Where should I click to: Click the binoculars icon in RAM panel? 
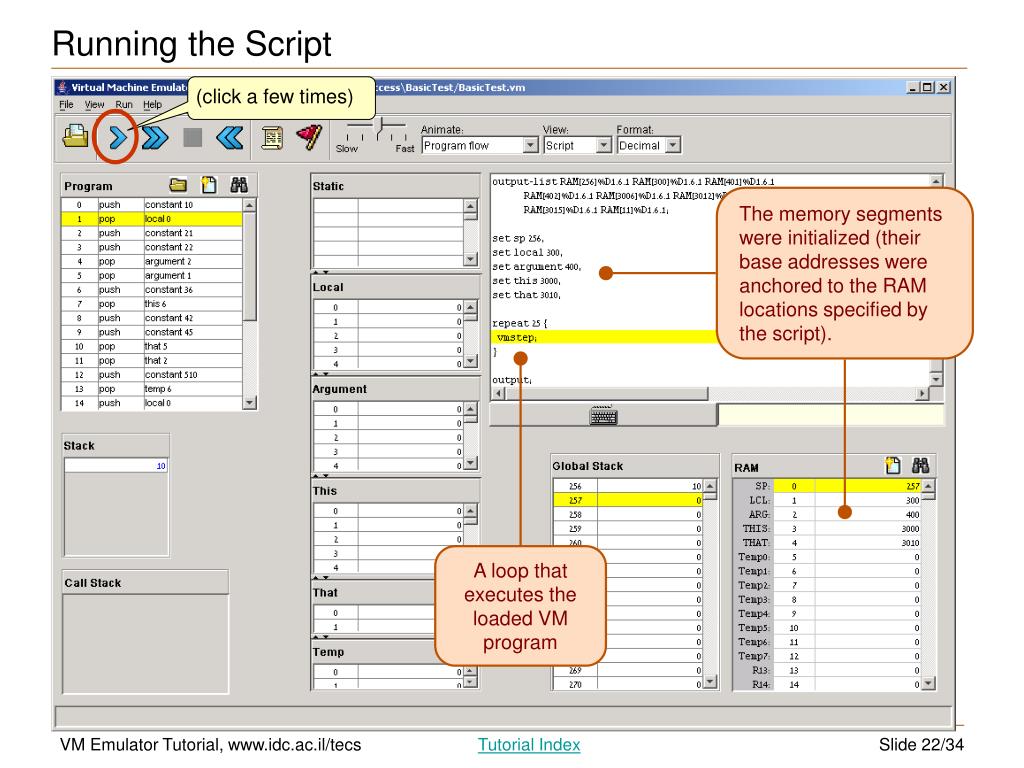[921, 466]
